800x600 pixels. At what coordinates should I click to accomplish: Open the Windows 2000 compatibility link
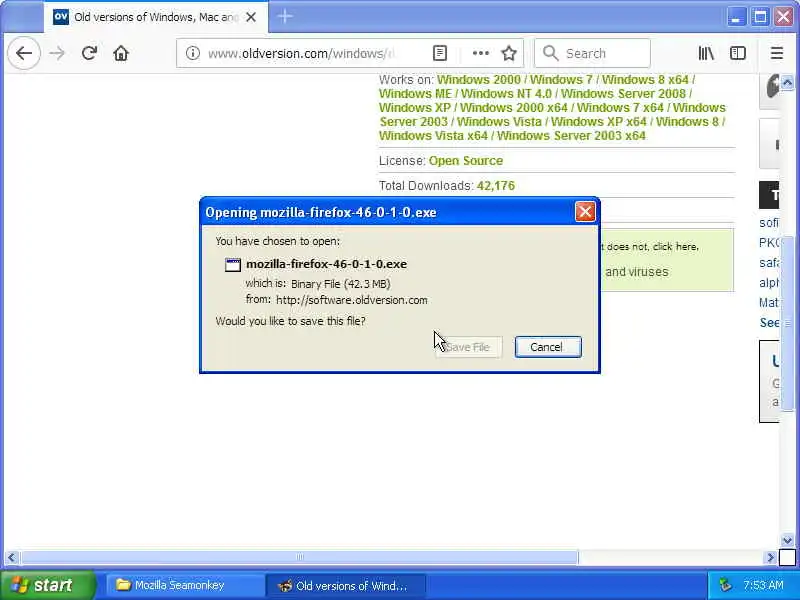[x=479, y=80]
